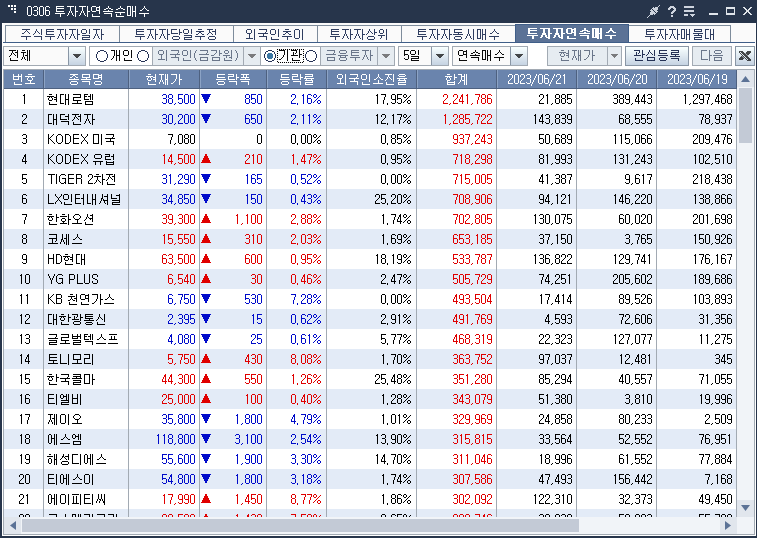
Task: Open the 전체 market dropdown
Action: [77, 56]
